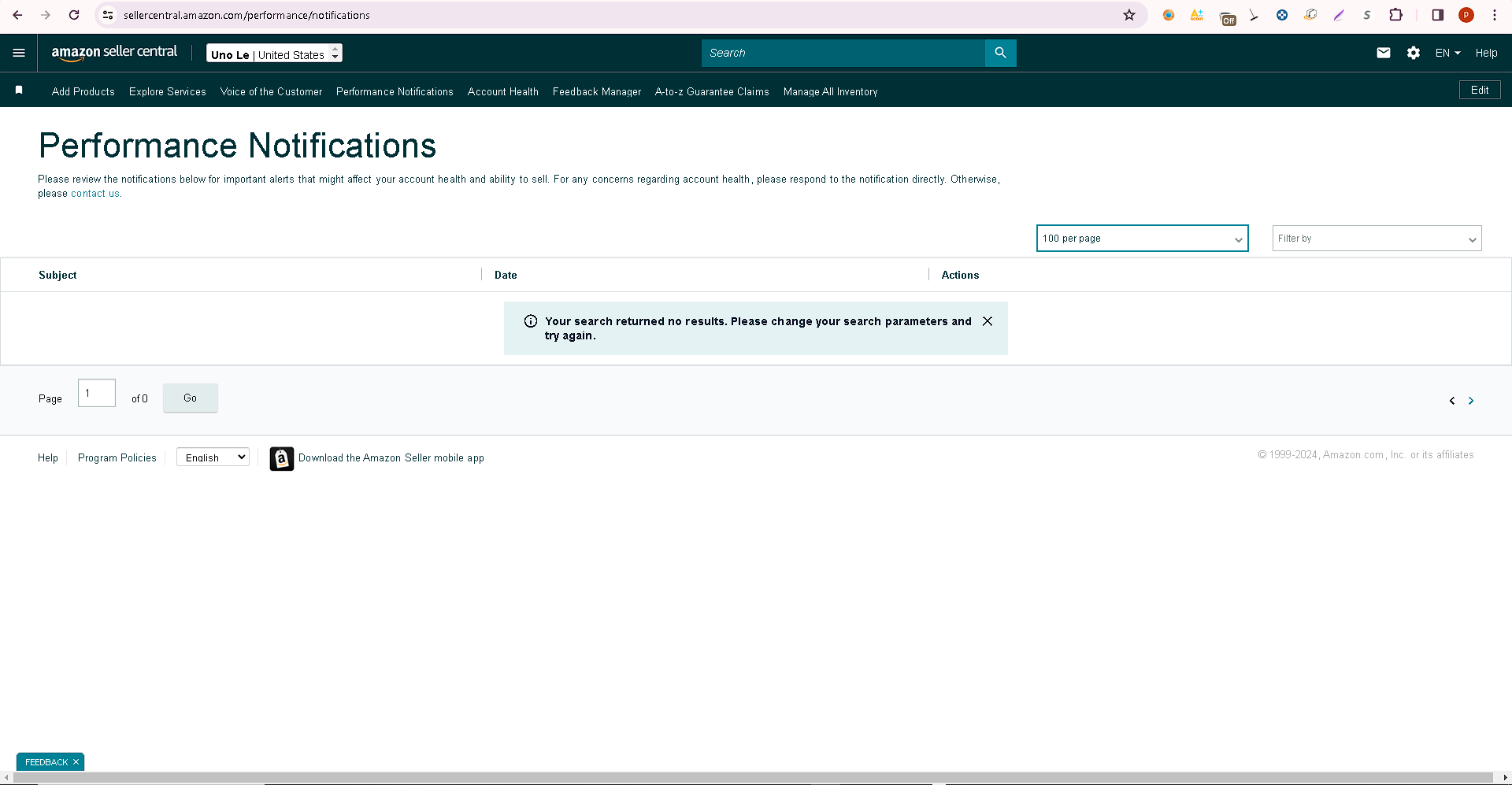Screen dimensions: 1512x785
Task: Open the Chrome profile avatar
Action: click(x=1466, y=15)
